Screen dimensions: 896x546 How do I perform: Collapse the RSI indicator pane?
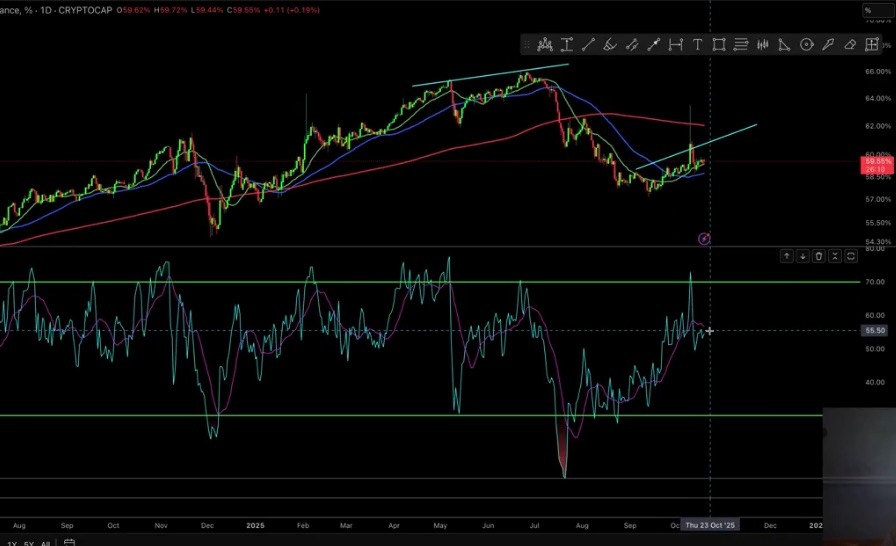(835, 256)
